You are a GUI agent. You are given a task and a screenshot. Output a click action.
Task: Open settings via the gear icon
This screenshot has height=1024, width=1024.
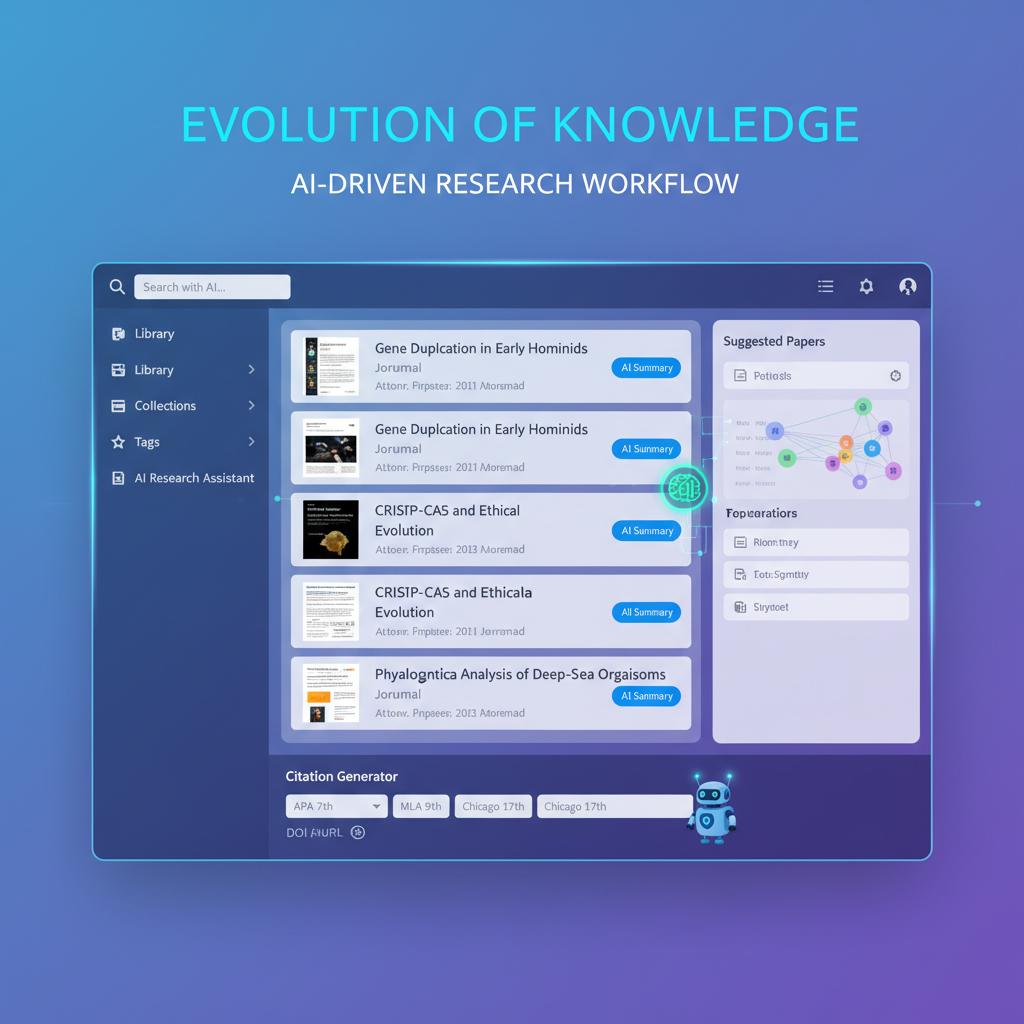[866, 287]
